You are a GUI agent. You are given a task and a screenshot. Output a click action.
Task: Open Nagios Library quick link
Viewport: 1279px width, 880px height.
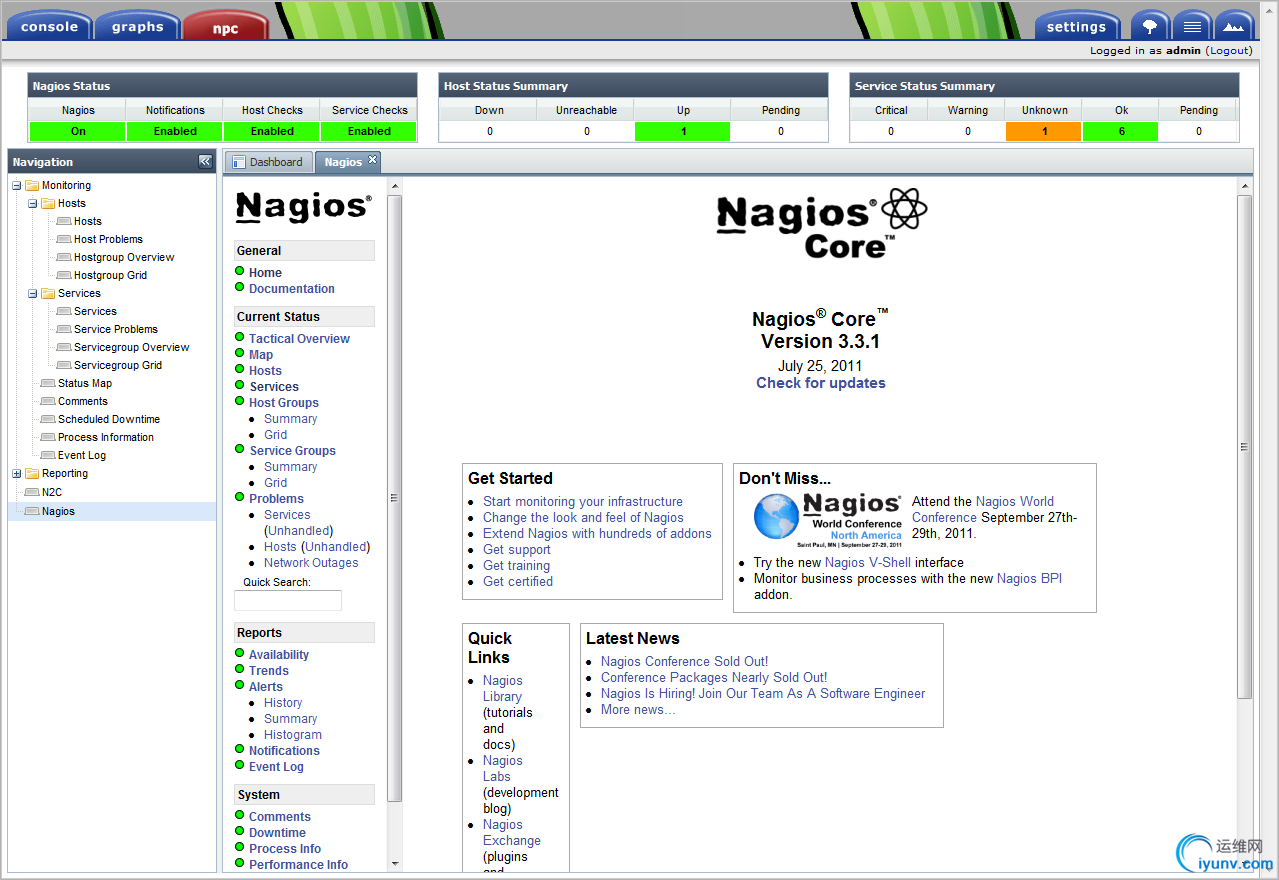502,689
